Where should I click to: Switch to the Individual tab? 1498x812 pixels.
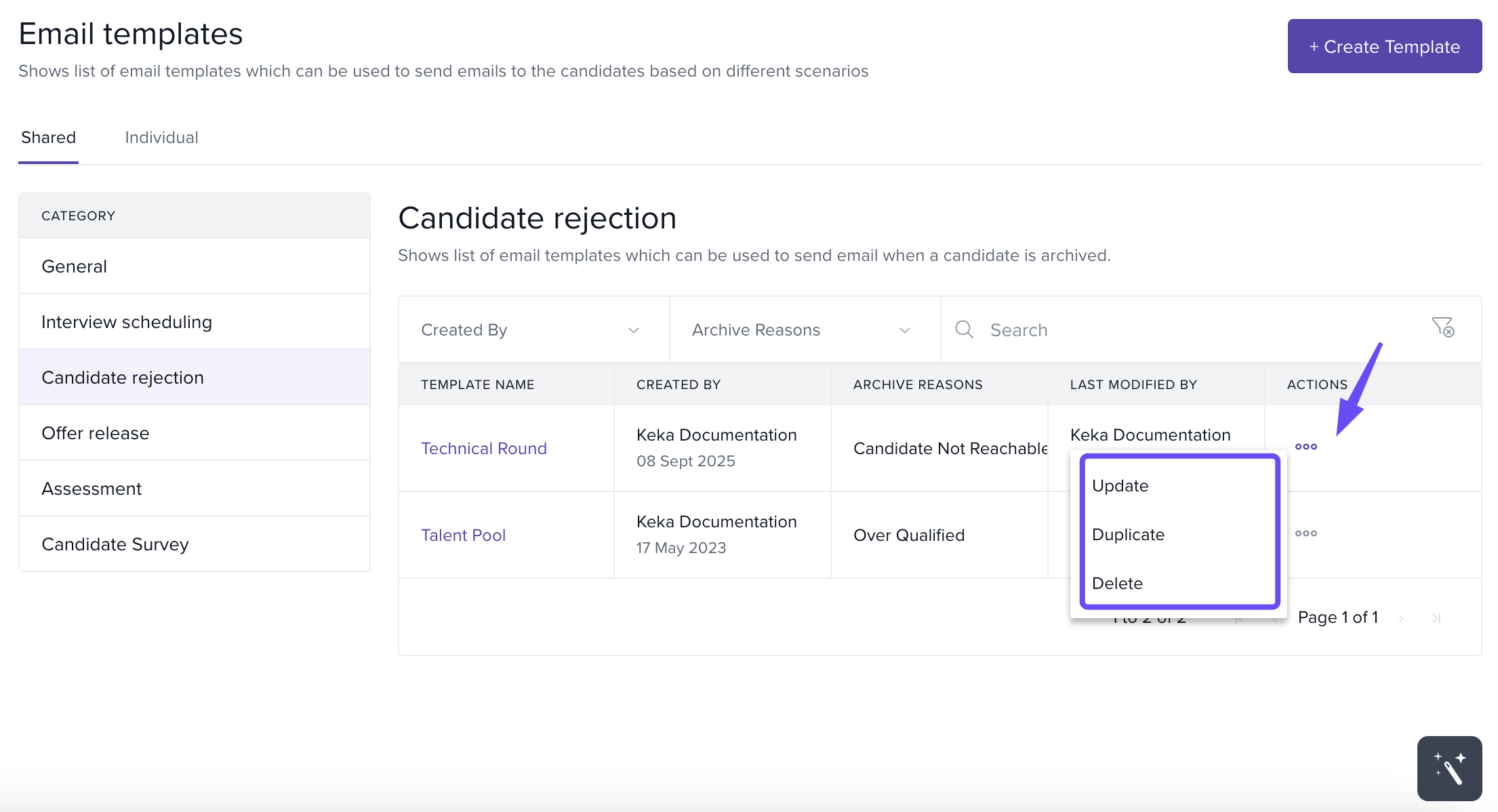point(161,138)
